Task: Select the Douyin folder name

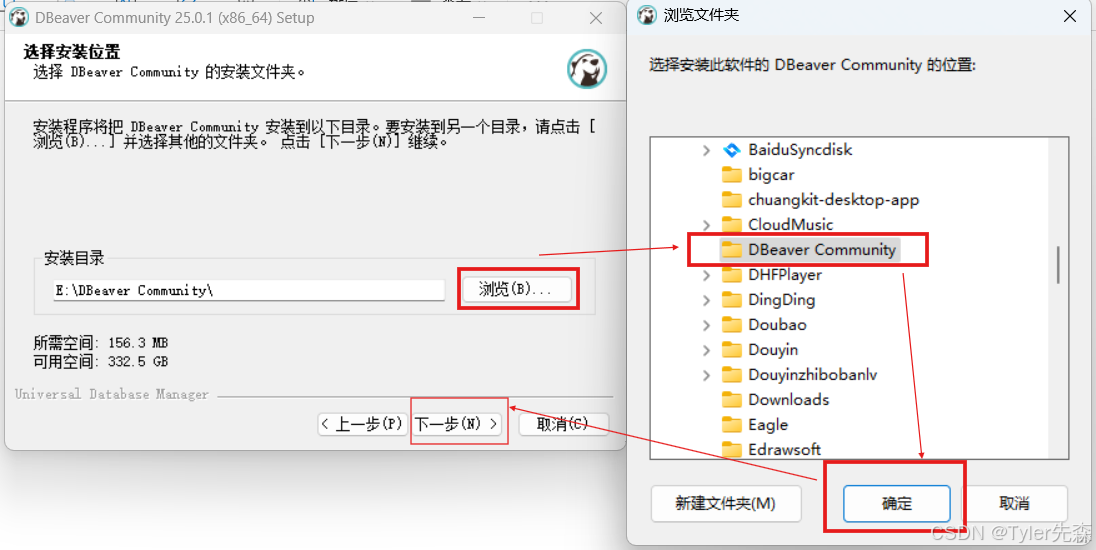Action: point(773,350)
